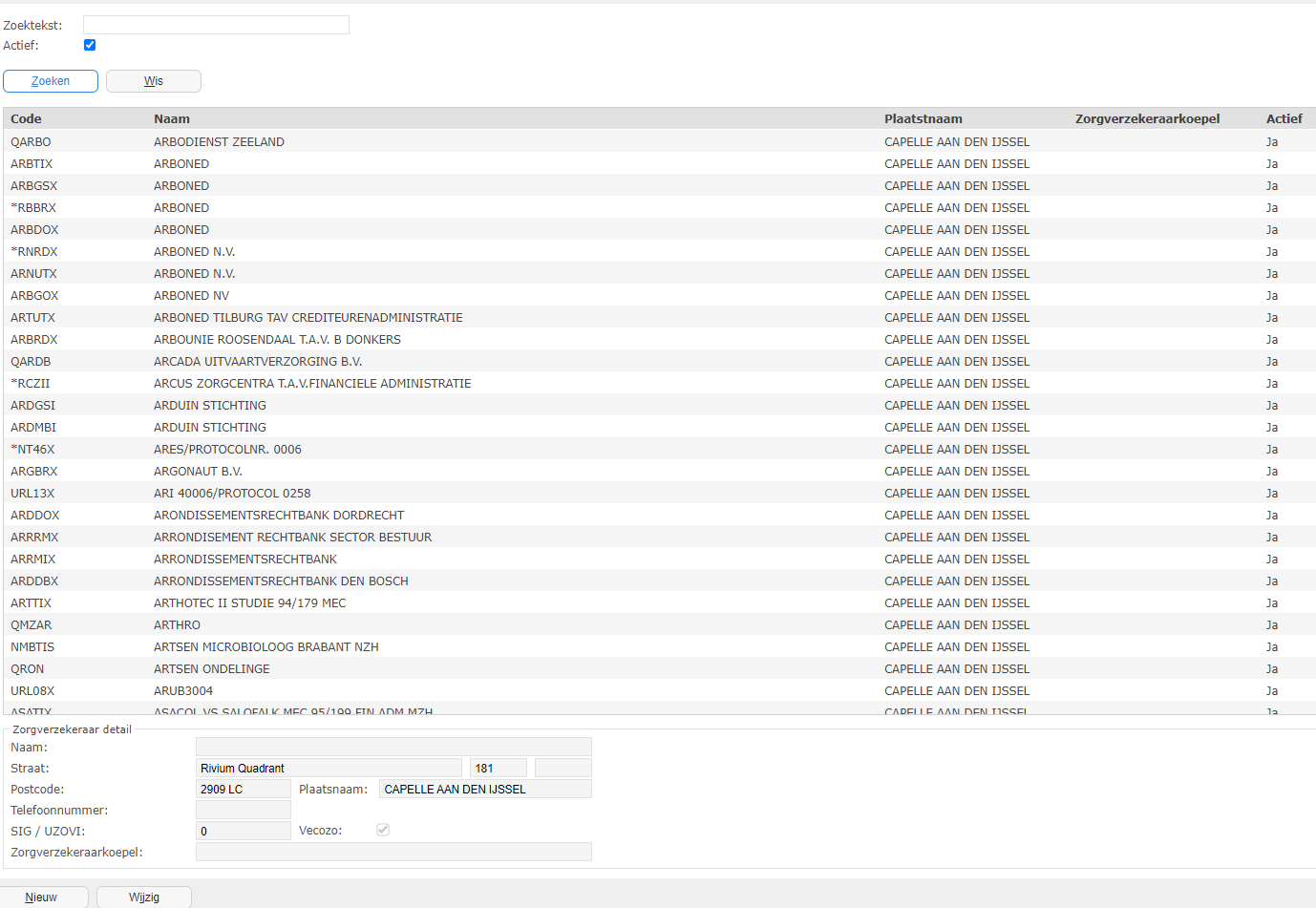Focus the Zoektekst input field
This screenshot has height=908, width=1316.
click(216, 25)
